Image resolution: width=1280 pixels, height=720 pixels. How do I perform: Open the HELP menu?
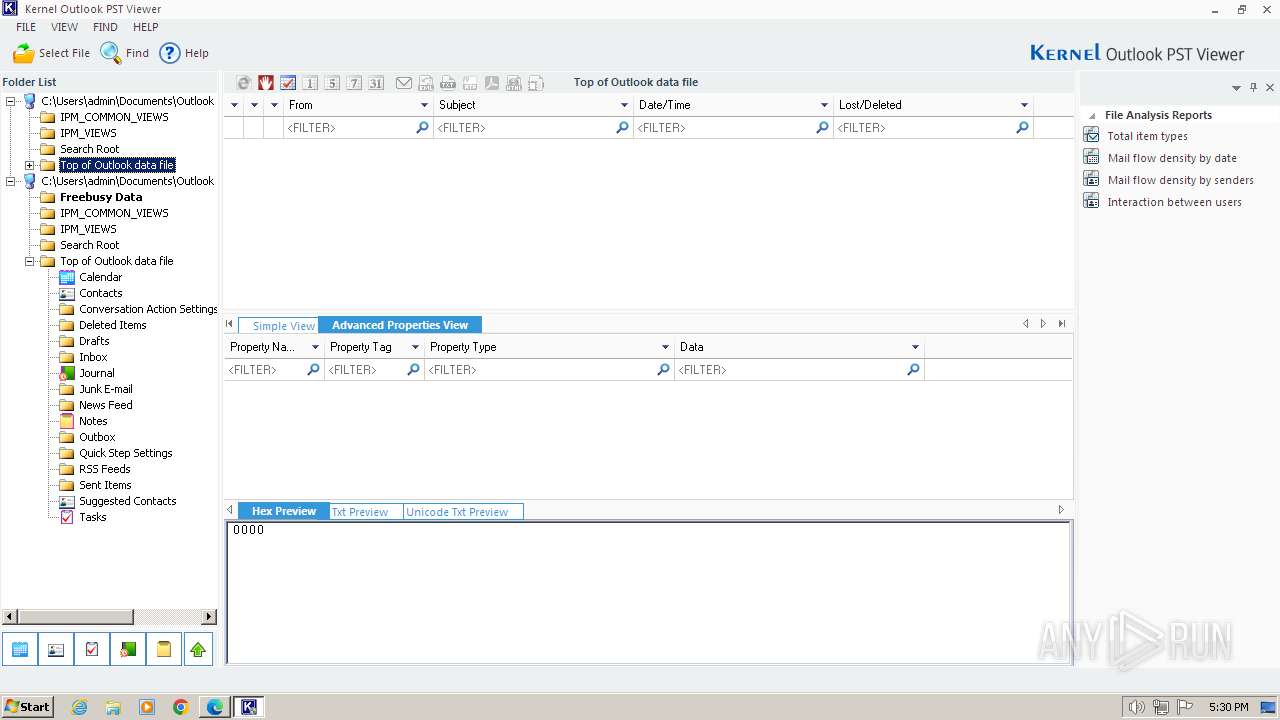[x=146, y=27]
